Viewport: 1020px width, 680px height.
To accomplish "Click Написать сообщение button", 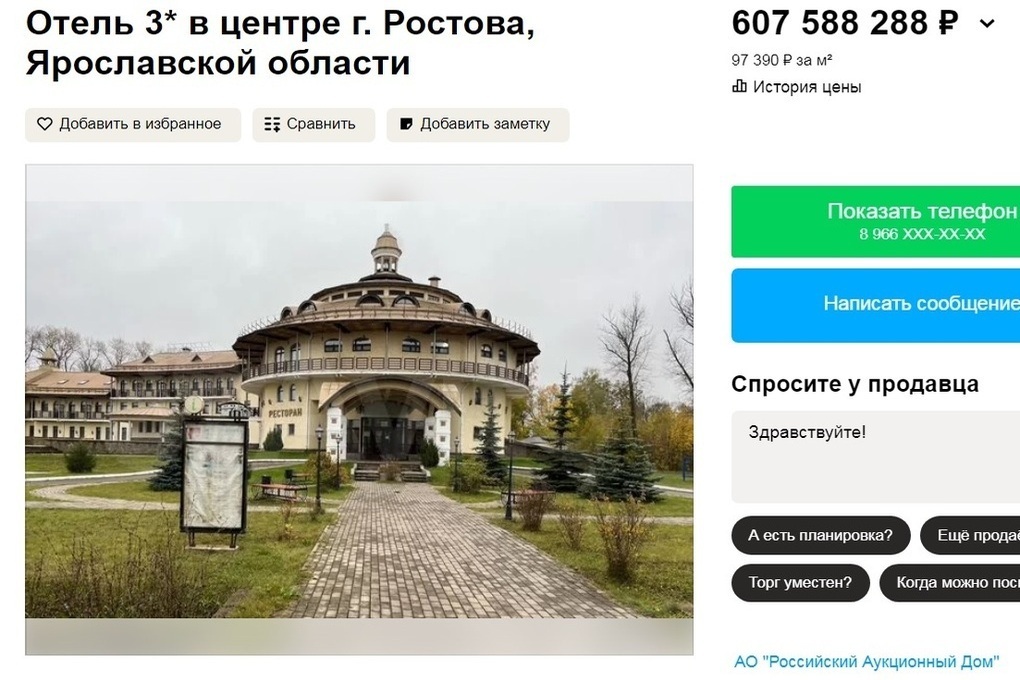I will tap(876, 305).
